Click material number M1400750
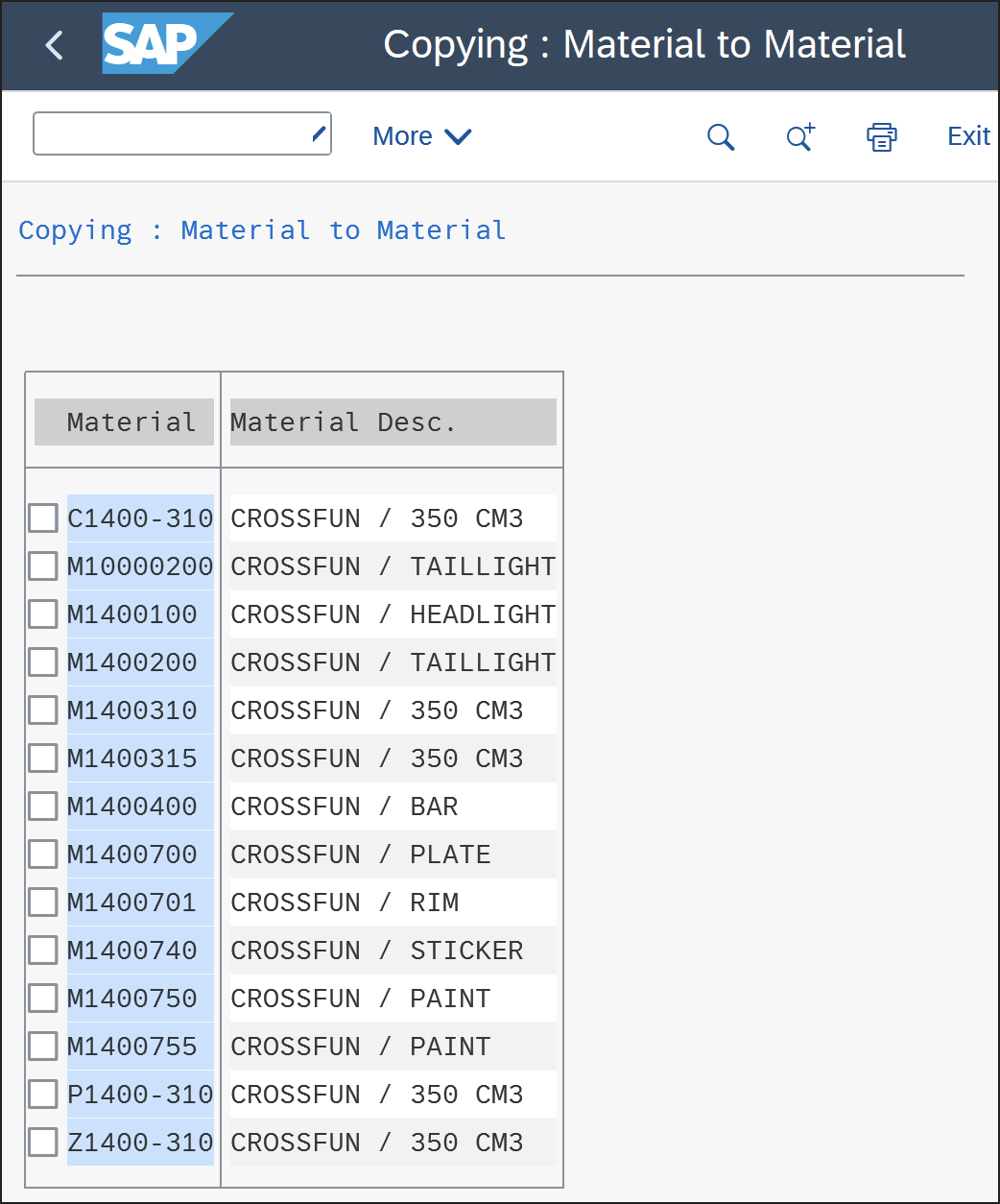The height and width of the screenshot is (1204, 1000). [140, 999]
